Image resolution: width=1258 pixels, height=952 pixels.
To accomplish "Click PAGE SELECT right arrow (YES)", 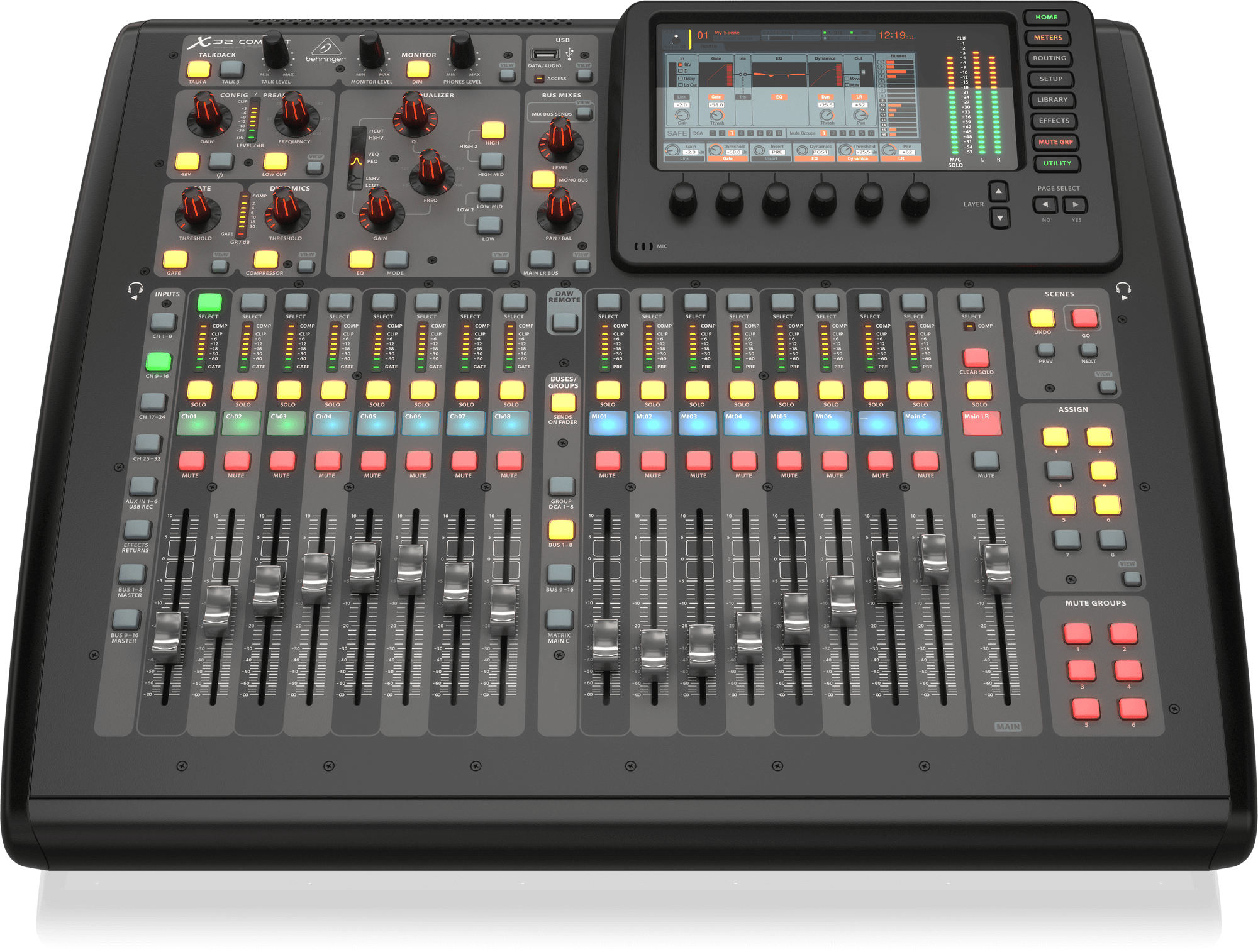I will (x=1075, y=205).
